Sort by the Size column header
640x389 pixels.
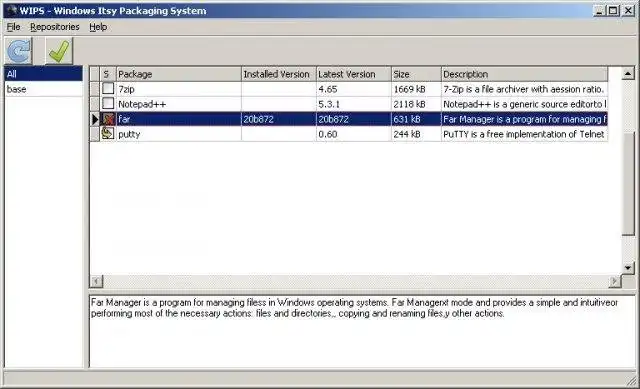click(x=416, y=74)
